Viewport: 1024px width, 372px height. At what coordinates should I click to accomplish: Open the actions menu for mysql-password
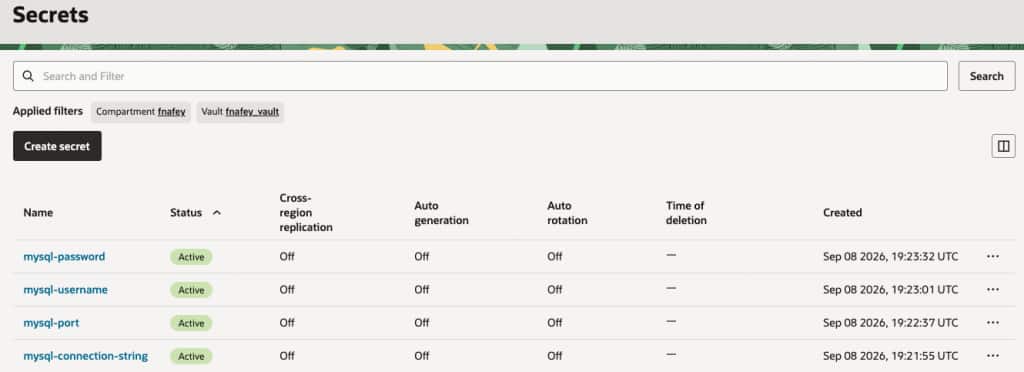(993, 256)
